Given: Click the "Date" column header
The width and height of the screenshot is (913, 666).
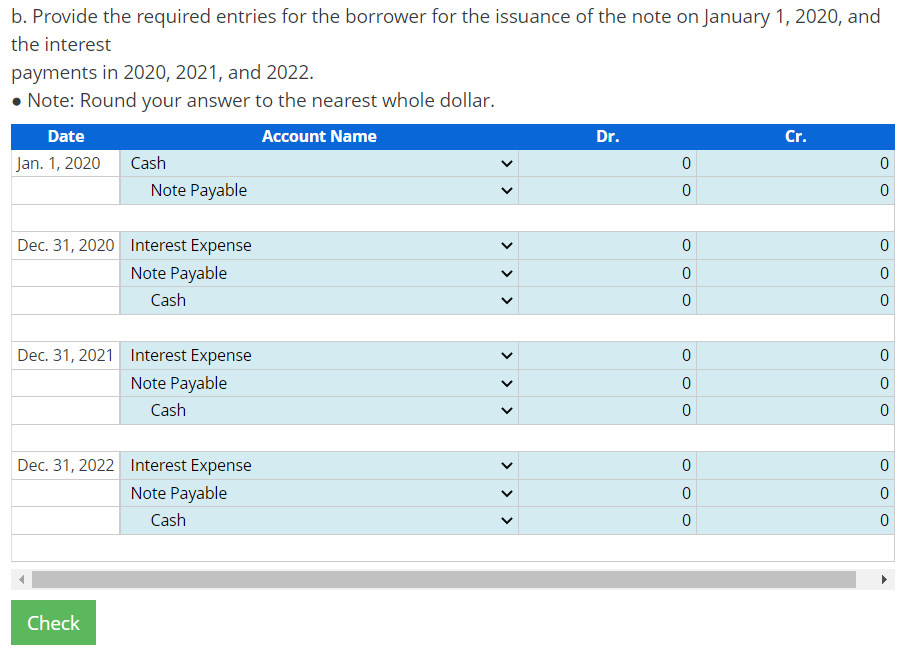Looking at the screenshot, I should tap(66, 136).
